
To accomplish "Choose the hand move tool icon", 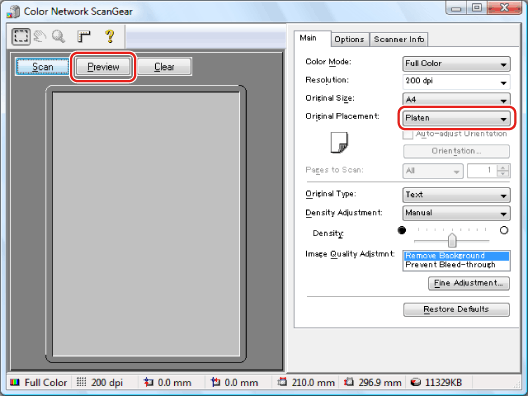I will coord(40,36).
